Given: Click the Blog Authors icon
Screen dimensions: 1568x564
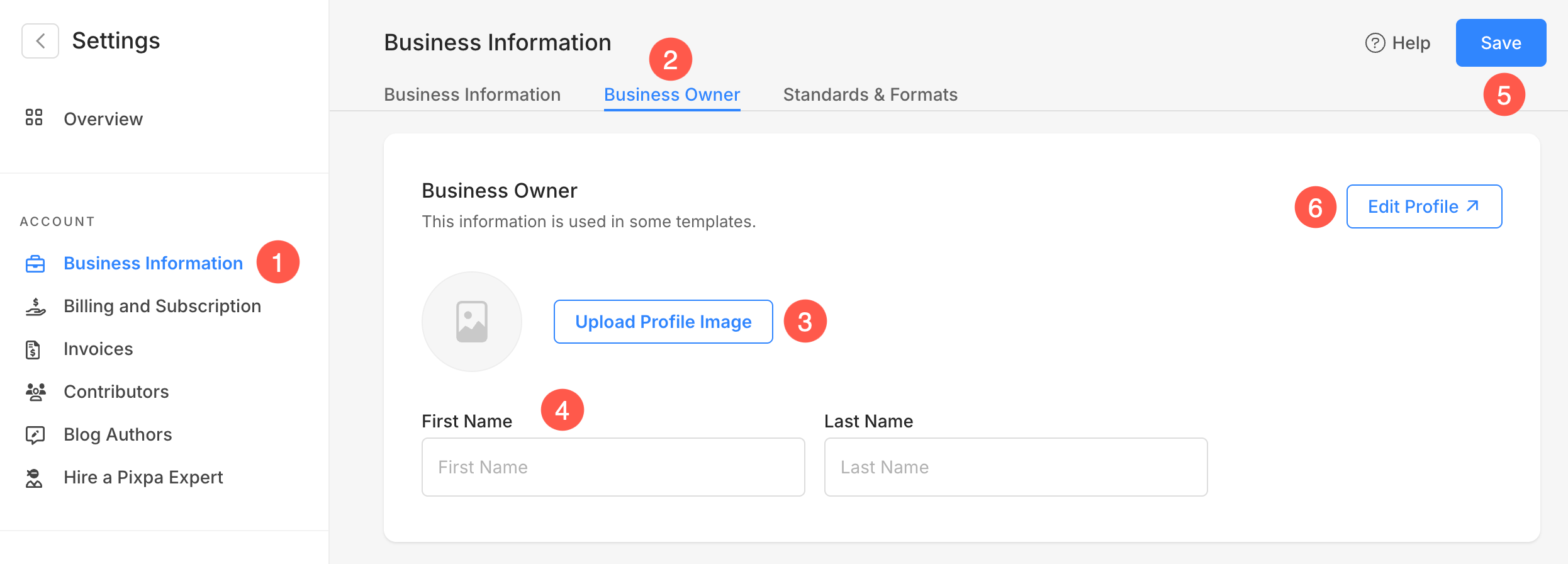Looking at the screenshot, I should coord(35,435).
